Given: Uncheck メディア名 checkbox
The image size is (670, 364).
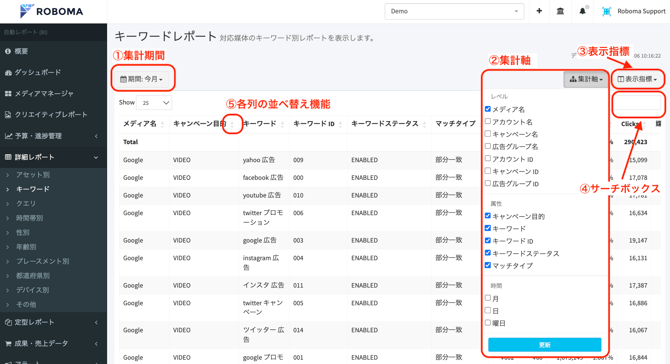Looking at the screenshot, I should (488, 109).
